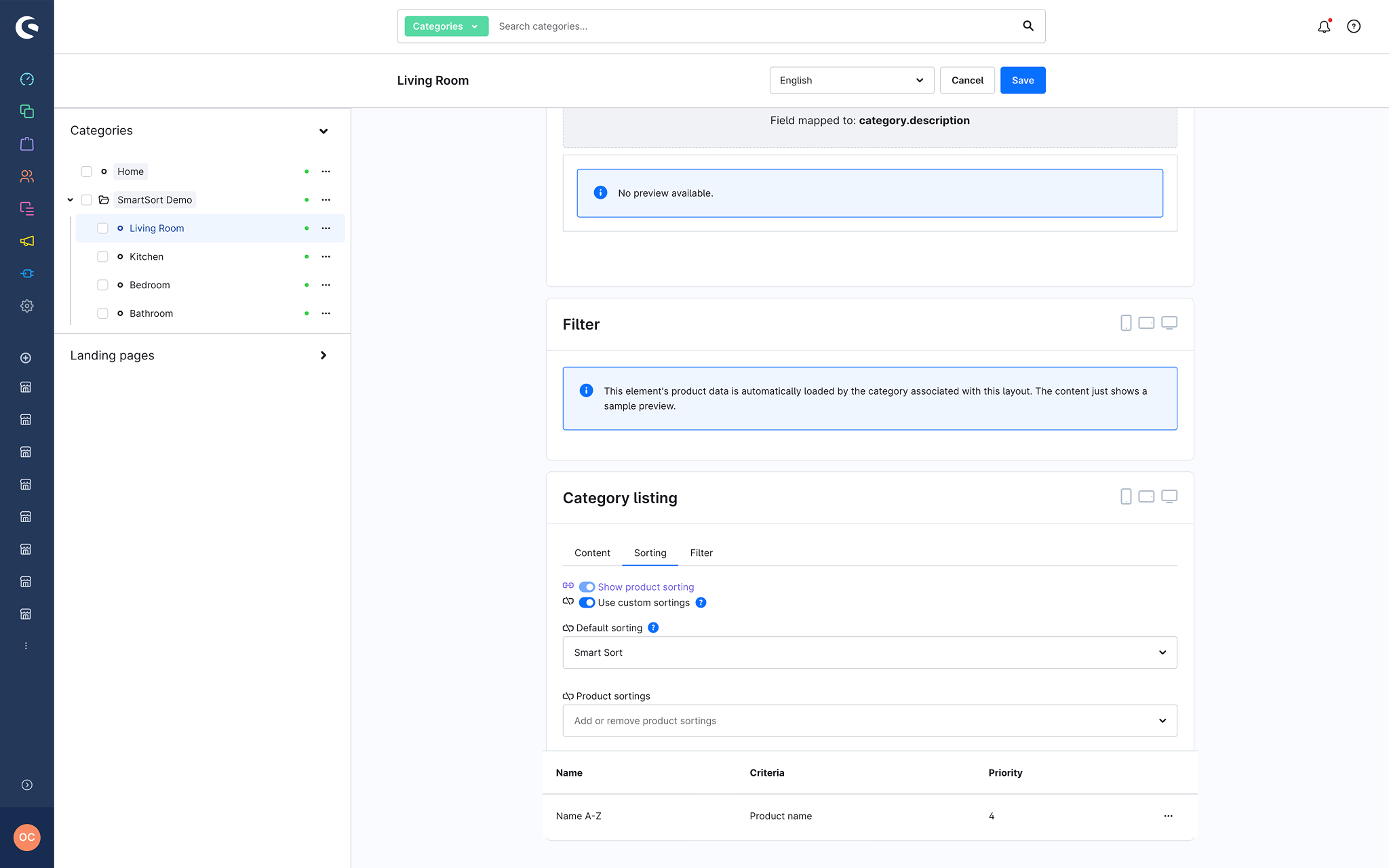Click the add sales channel plus icon
Image resolution: width=1389 pixels, height=868 pixels.
click(x=26, y=357)
